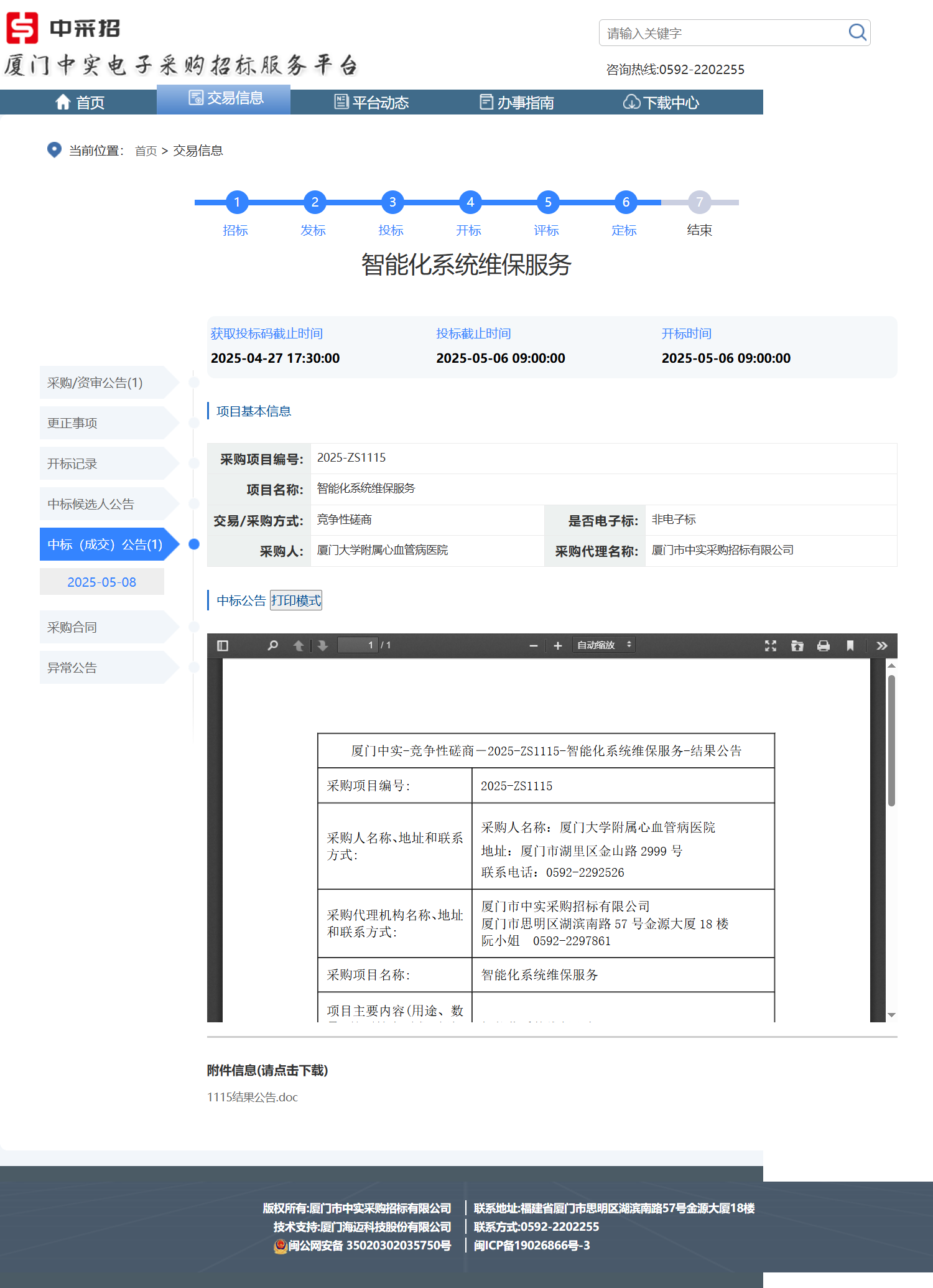Open the 平台动态 menu tab
Screen dimensions: 933x1288
click(371, 102)
